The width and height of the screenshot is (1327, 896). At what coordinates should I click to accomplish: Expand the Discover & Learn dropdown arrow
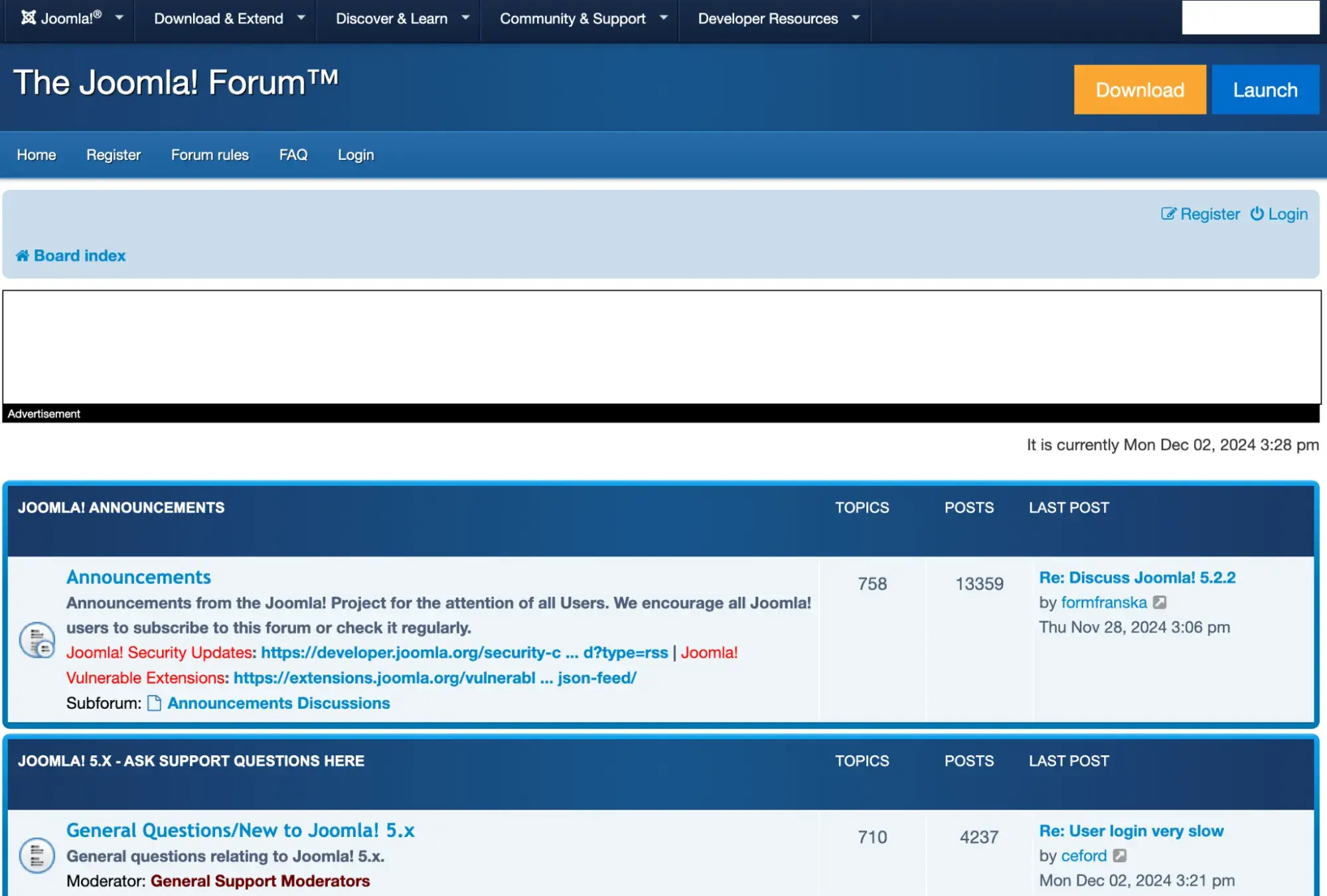465,18
